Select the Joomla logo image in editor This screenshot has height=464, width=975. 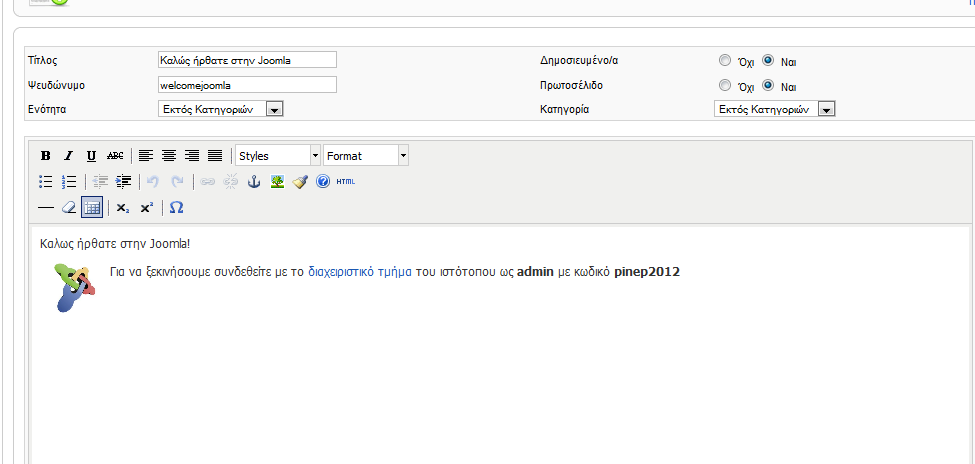pos(75,287)
